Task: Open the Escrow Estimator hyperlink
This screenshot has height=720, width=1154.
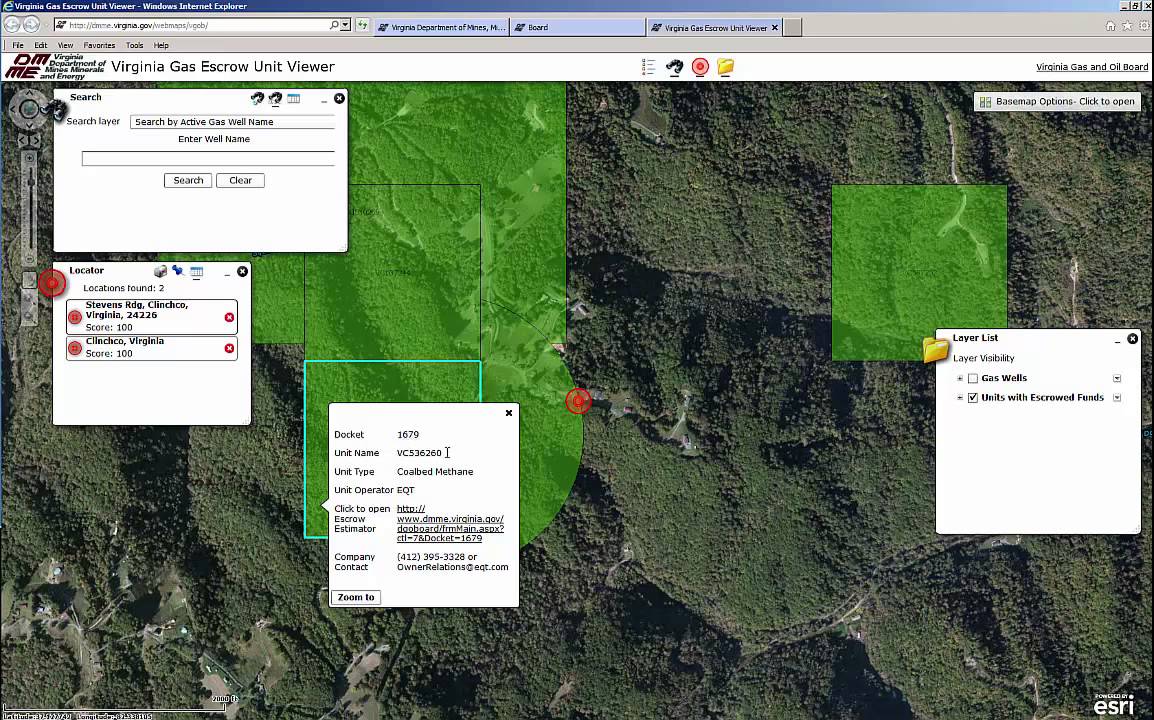Action: pos(450,523)
